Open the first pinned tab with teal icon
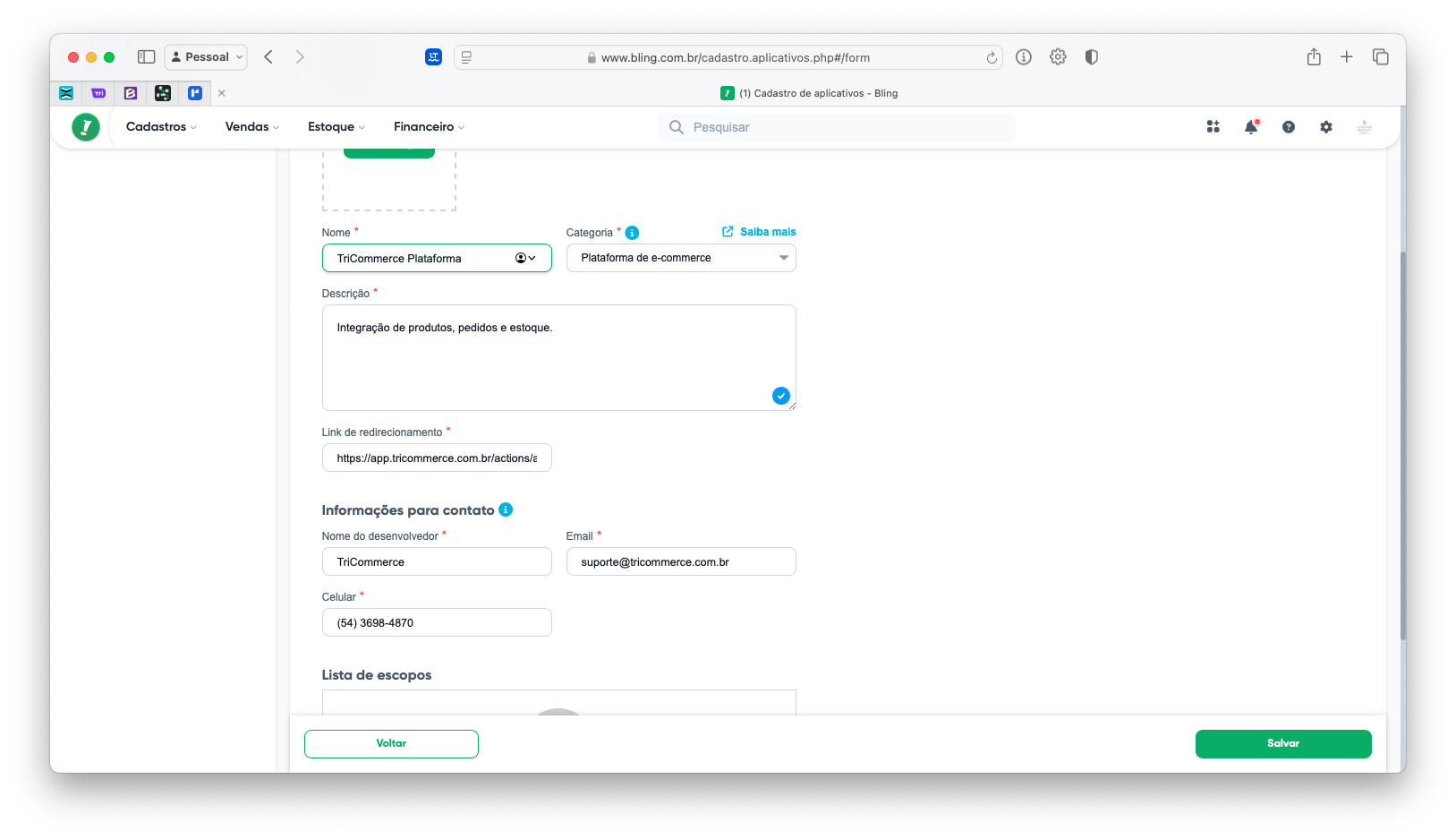This screenshot has height=839, width=1456. tap(66, 93)
